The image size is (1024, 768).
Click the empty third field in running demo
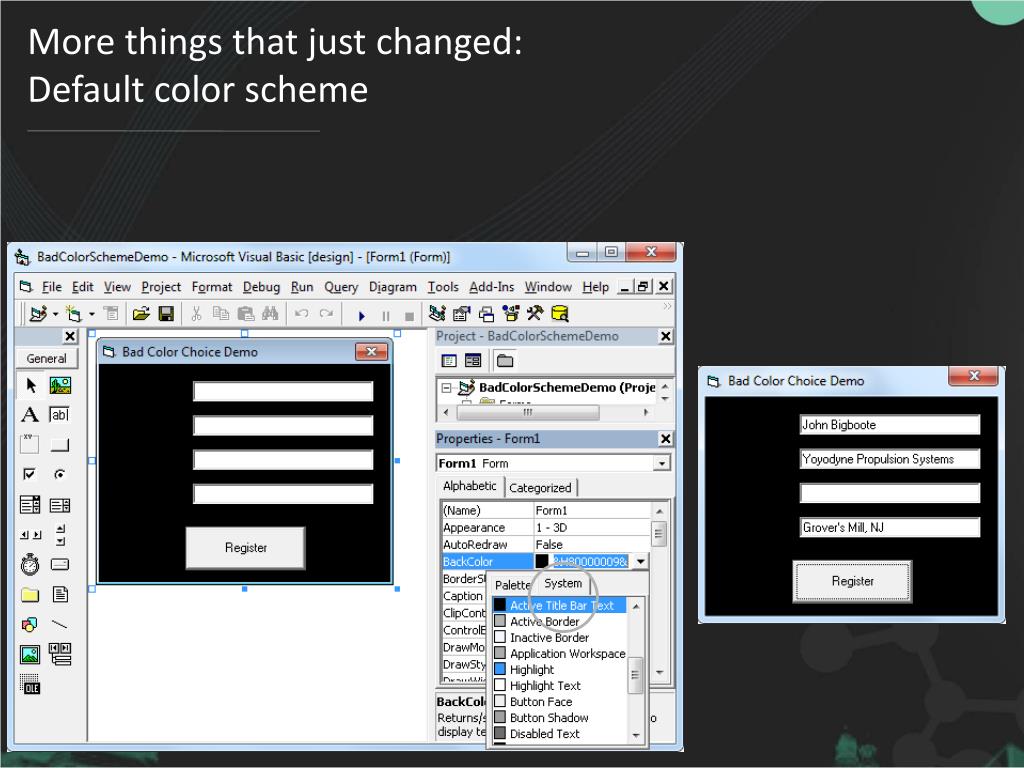(889, 493)
